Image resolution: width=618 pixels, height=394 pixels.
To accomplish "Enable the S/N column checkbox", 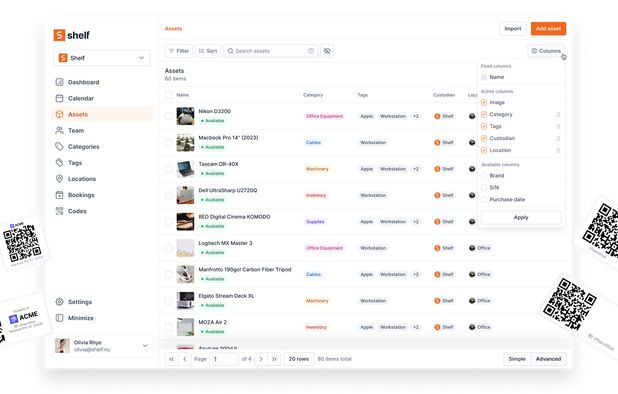I will tap(484, 188).
